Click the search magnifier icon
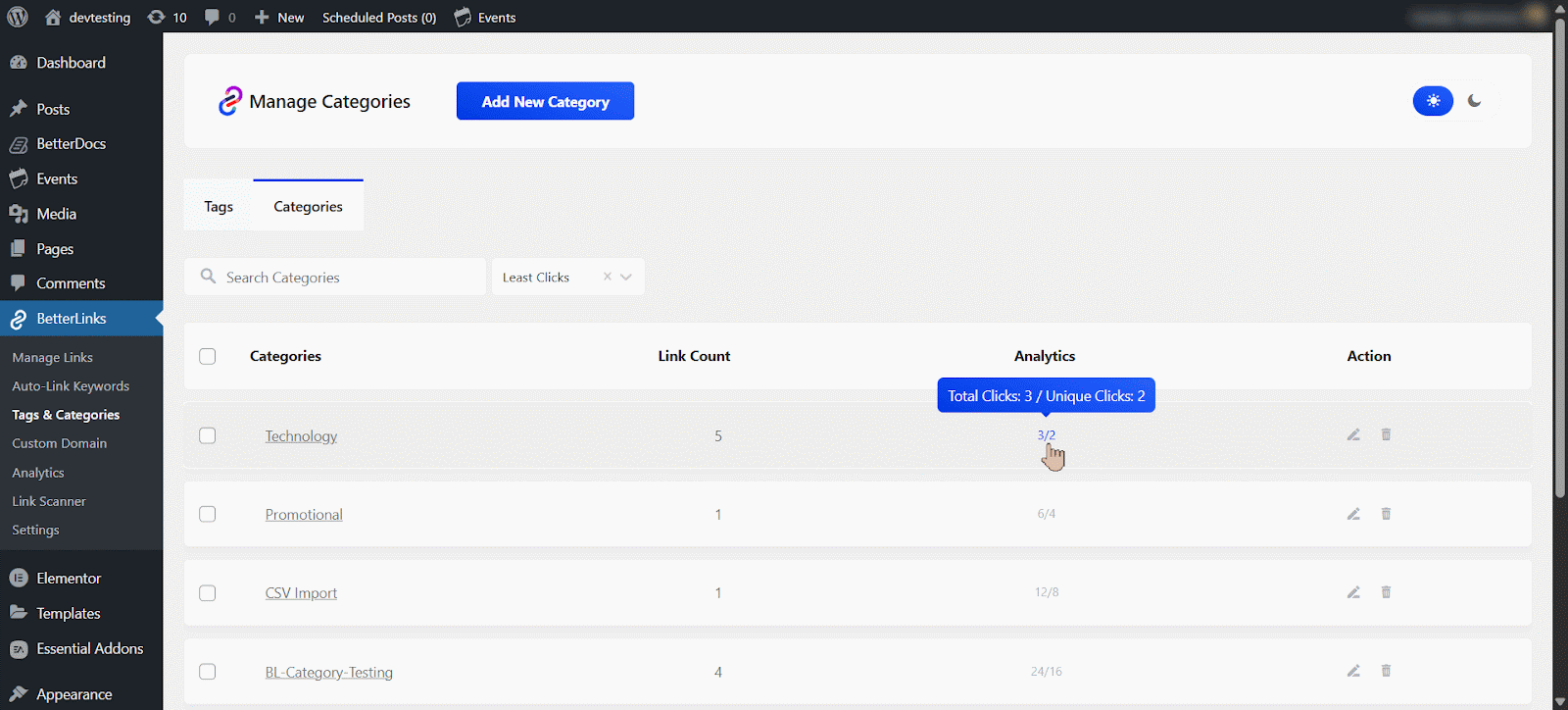 208,277
